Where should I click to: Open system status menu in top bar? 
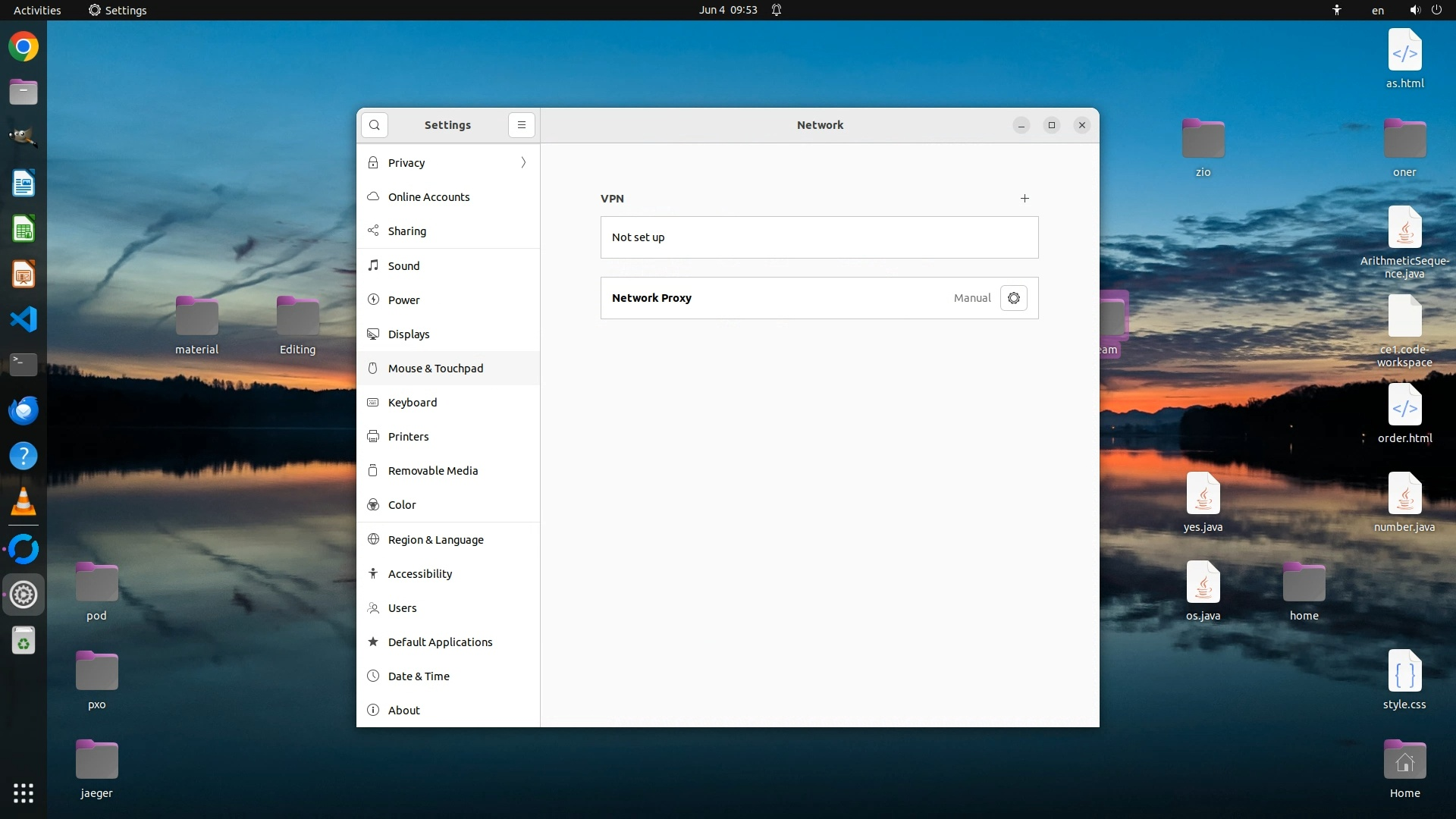point(1425,10)
